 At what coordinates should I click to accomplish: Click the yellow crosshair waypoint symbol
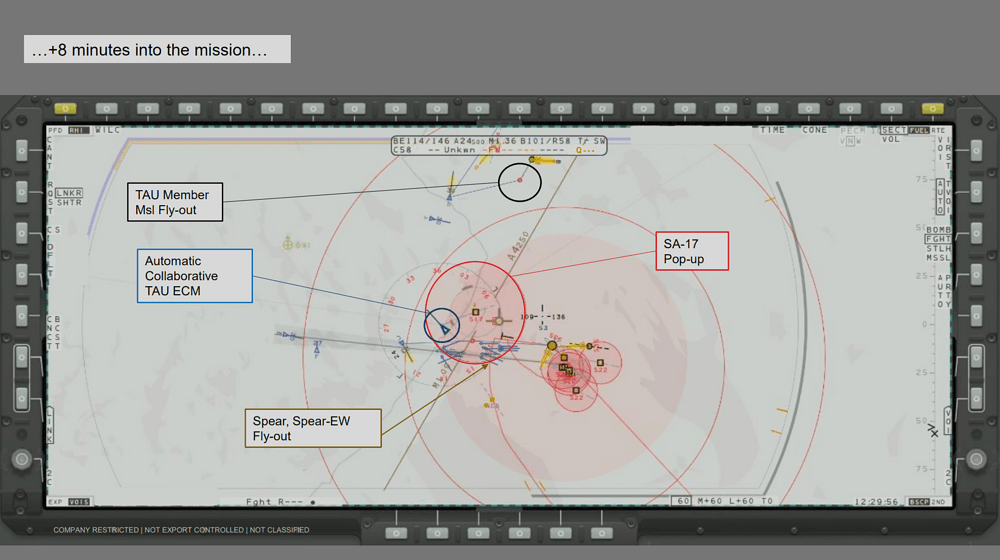[x=290, y=243]
